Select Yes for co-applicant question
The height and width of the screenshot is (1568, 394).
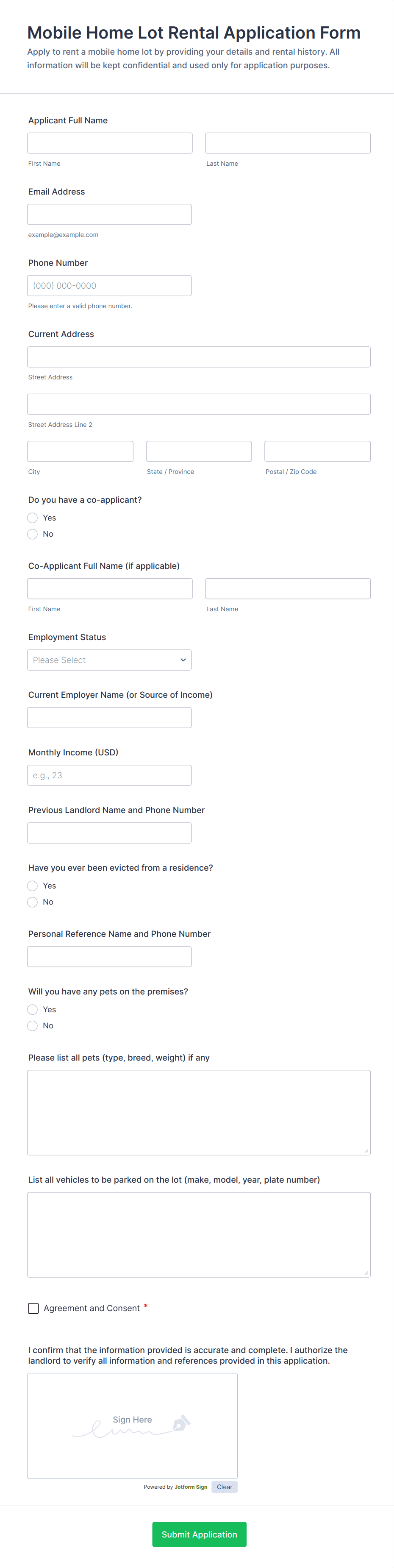pos(32,518)
